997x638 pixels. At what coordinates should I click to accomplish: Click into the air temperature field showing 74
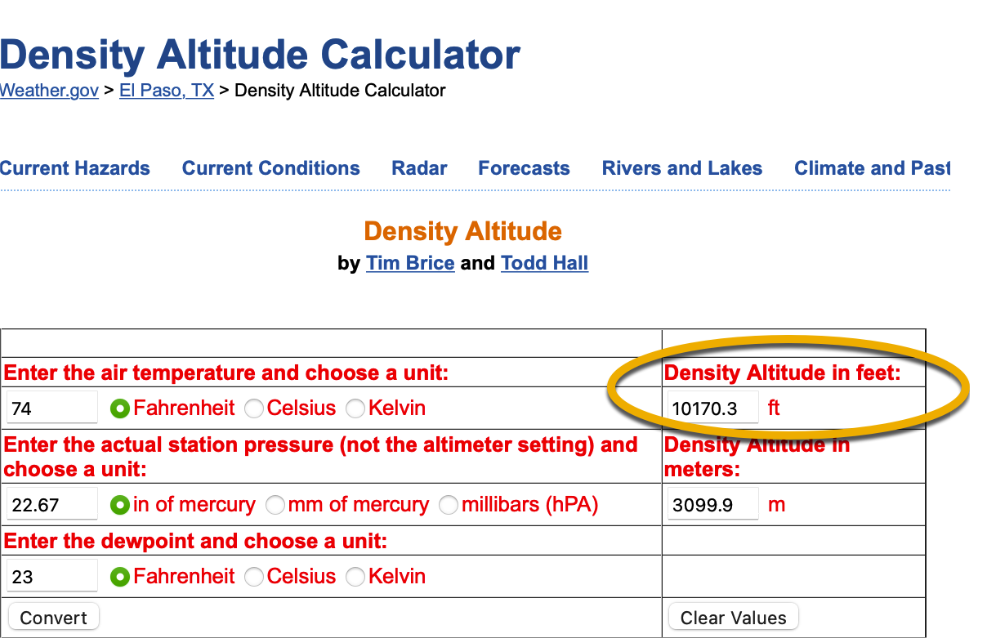[52, 408]
